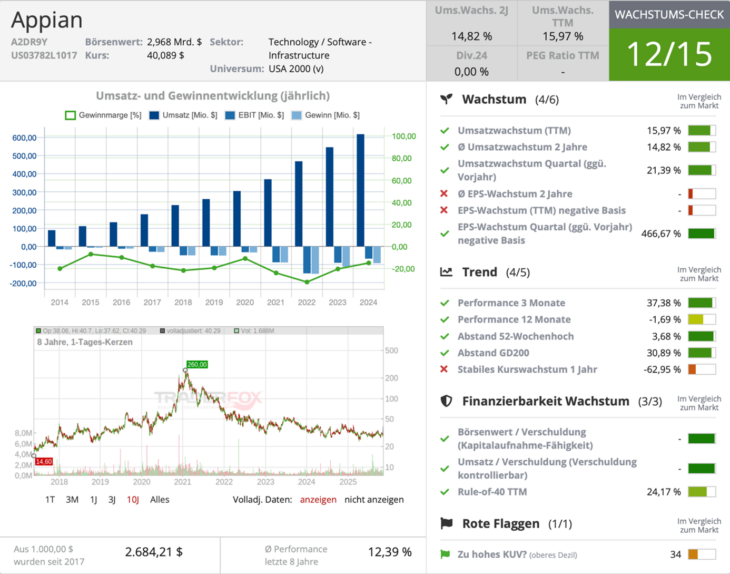Click the red anzeigen link for Volladj. Daten
The width and height of the screenshot is (730, 574).
(x=318, y=499)
